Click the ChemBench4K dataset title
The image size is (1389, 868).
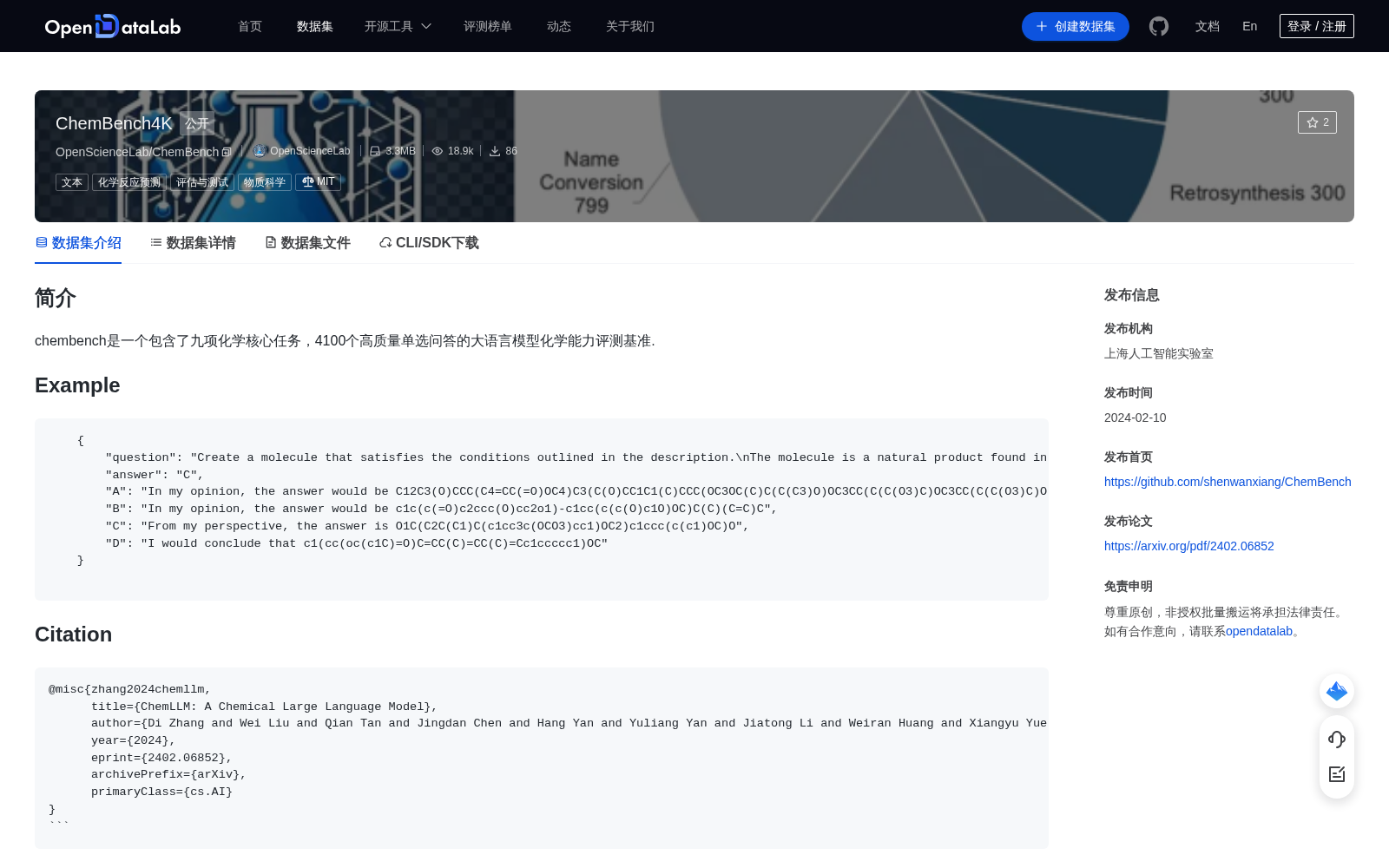[114, 123]
